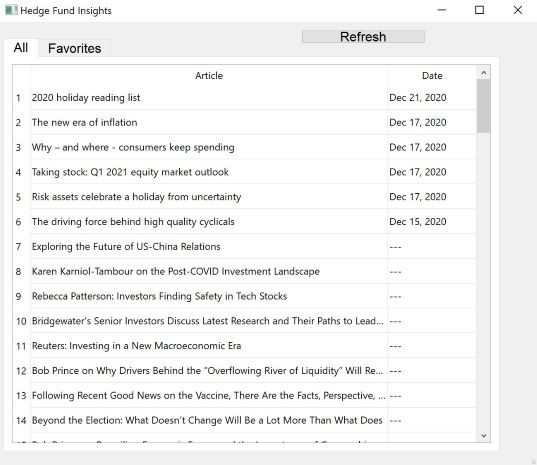Click row header number 6
This screenshot has height=465, width=537.
pyautogui.click(x=18, y=222)
